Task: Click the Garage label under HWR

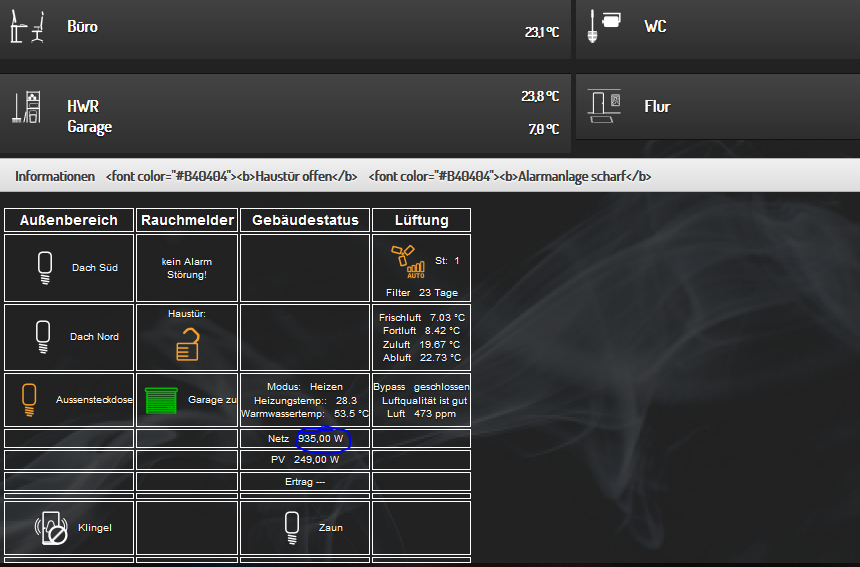Action: tap(89, 127)
